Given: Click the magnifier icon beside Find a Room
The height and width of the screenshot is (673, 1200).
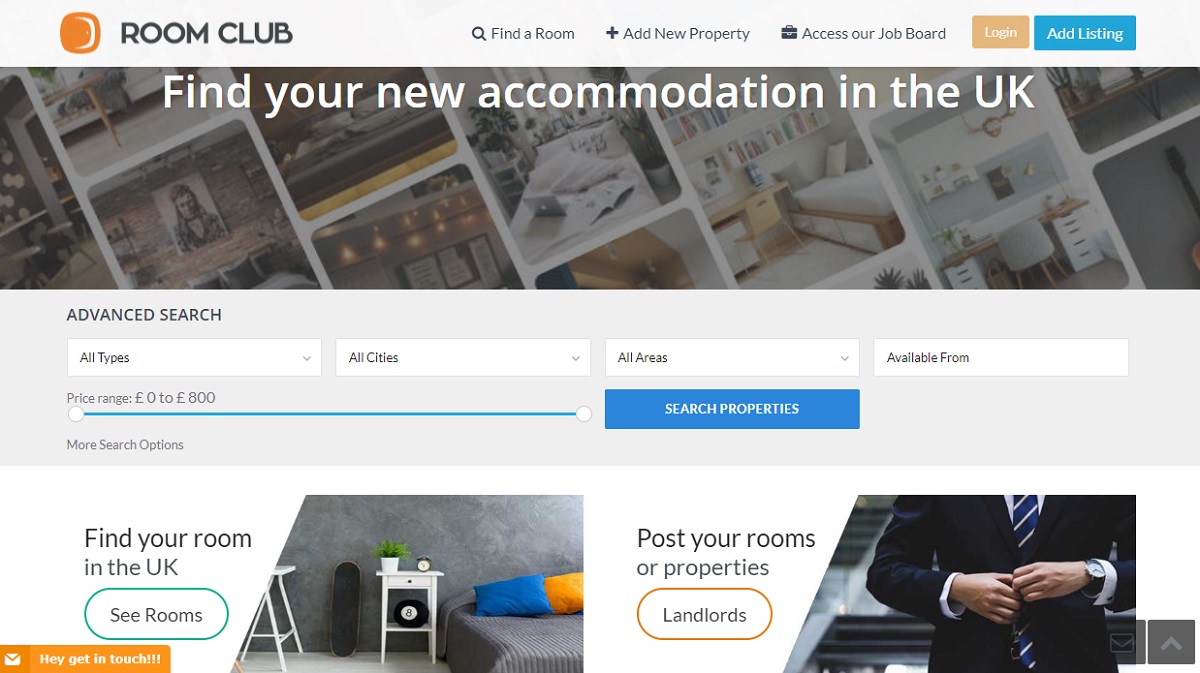Looking at the screenshot, I should point(479,34).
